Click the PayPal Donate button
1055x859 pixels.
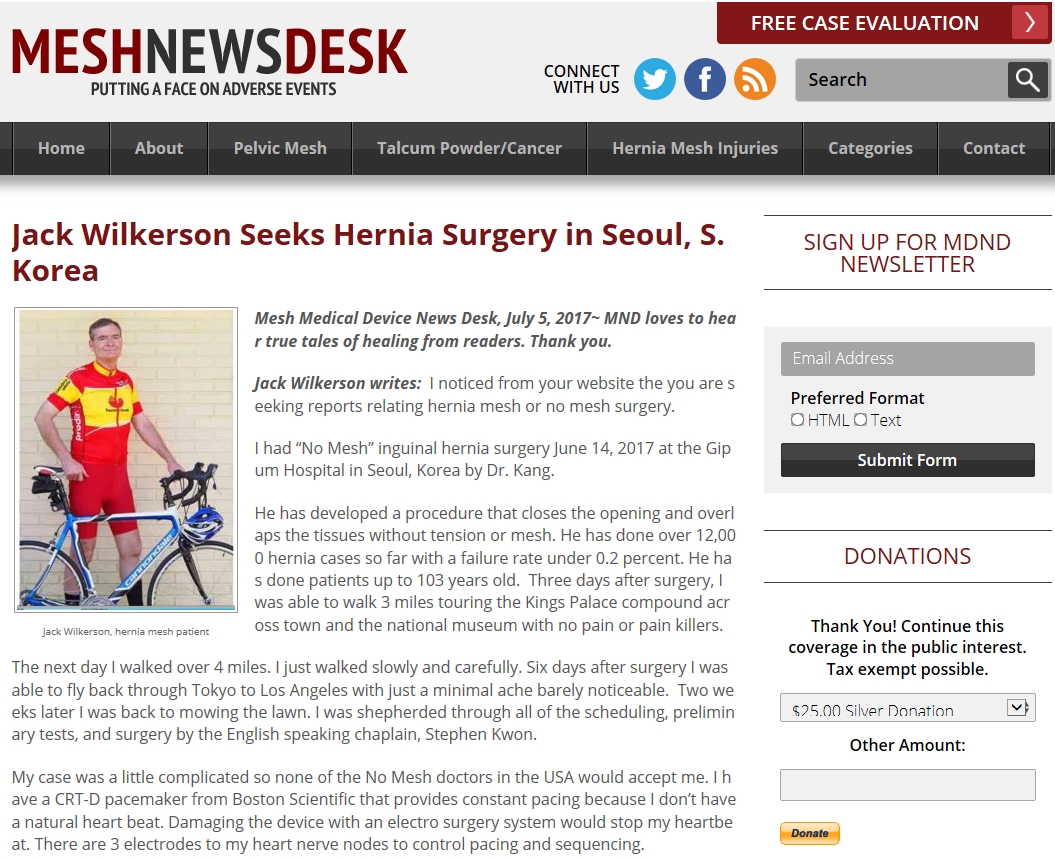[810, 833]
